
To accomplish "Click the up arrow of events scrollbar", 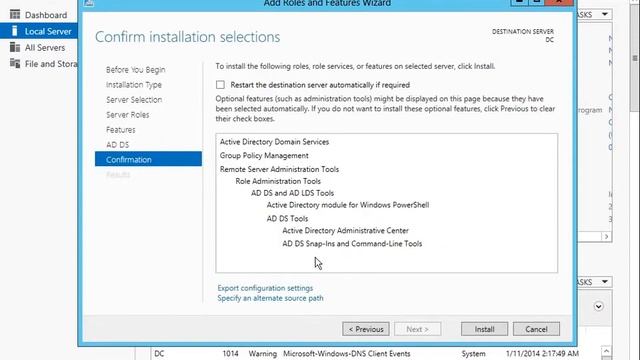I will tap(606, 351).
